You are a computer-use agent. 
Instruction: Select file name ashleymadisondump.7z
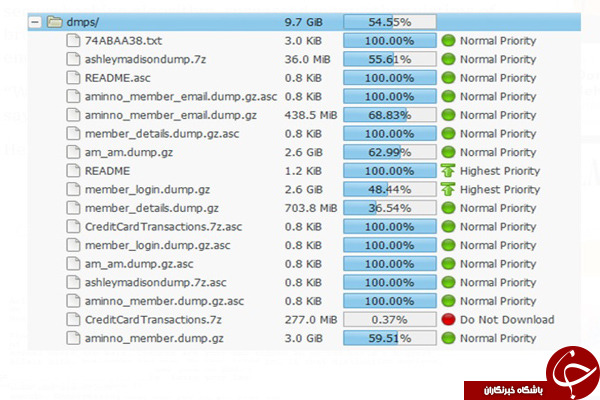(145, 59)
